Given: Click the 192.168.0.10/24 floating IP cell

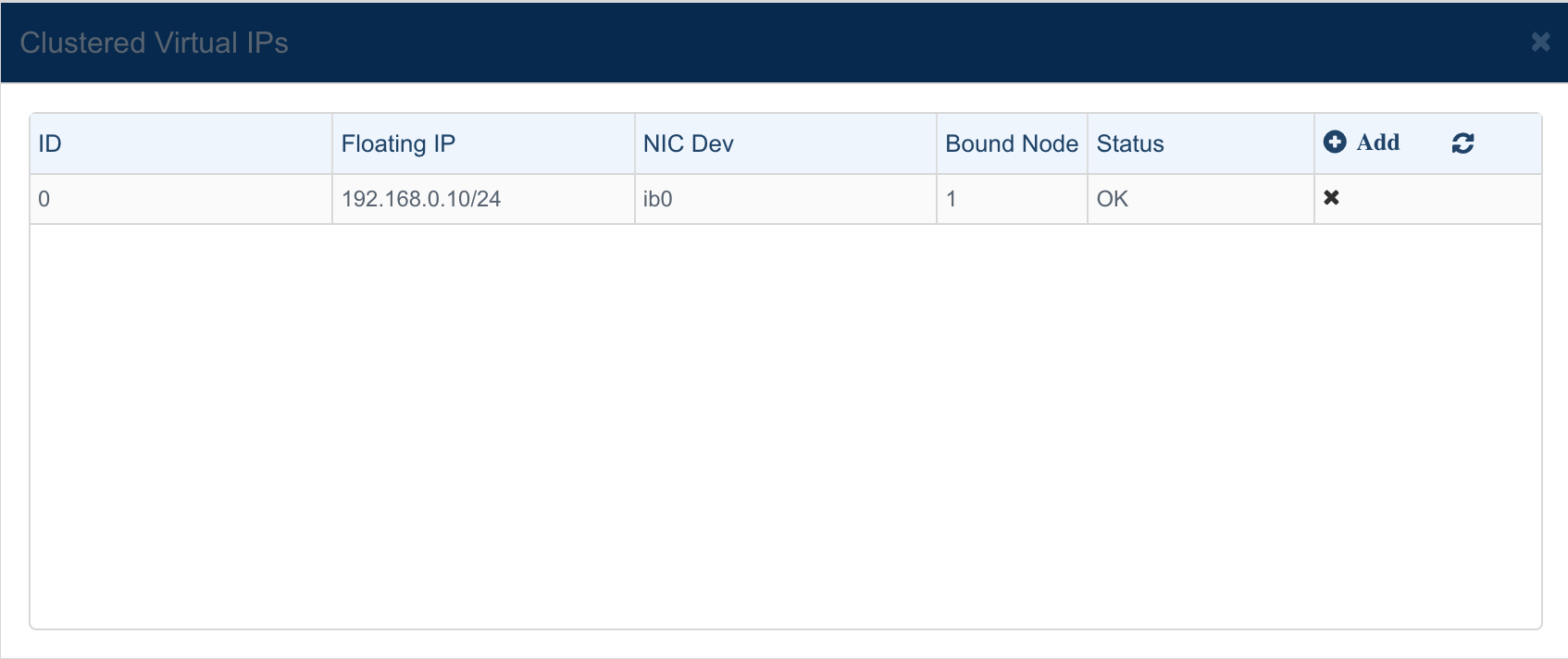Looking at the screenshot, I should (421, 199).
